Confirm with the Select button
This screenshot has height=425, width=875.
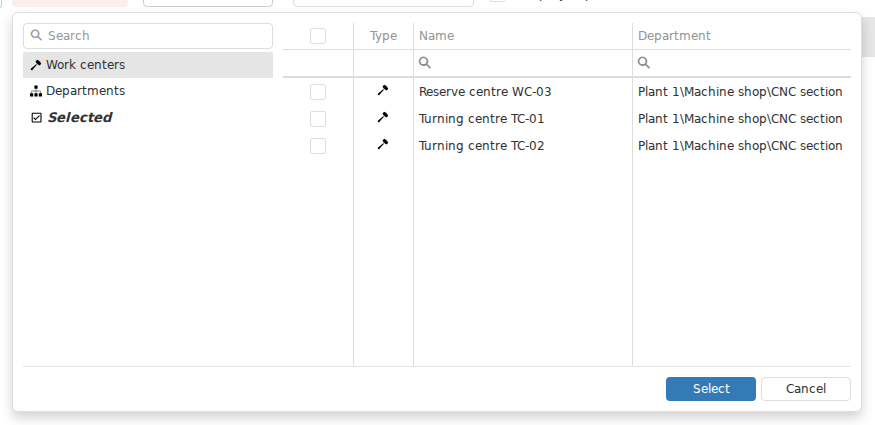click(711, 389)
